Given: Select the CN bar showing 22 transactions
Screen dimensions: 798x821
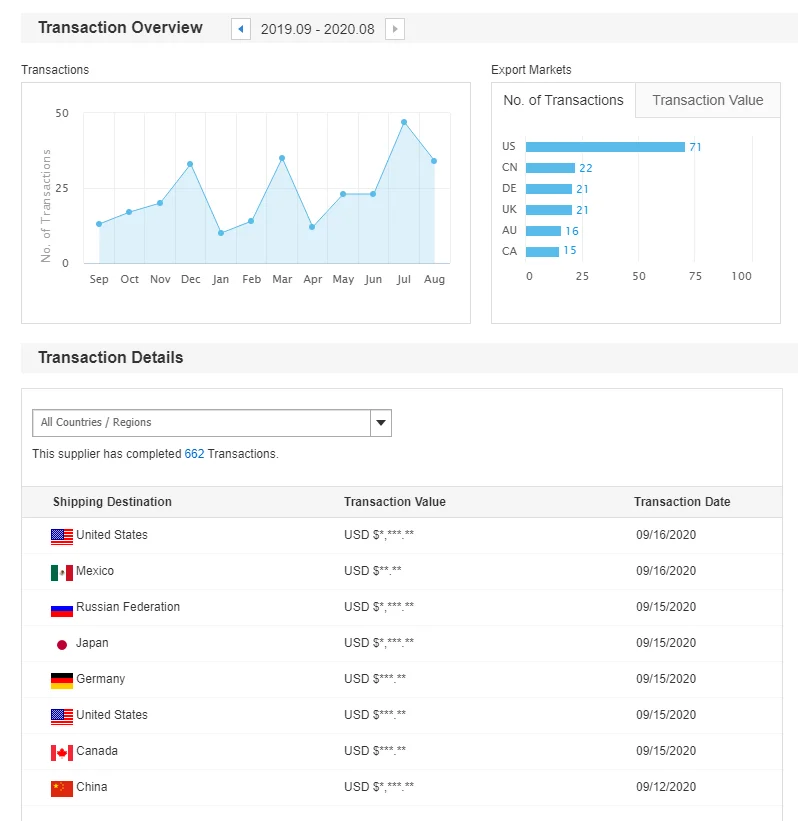Looking at the screenshot, I should pyautogui.click(x=550, y=168).
